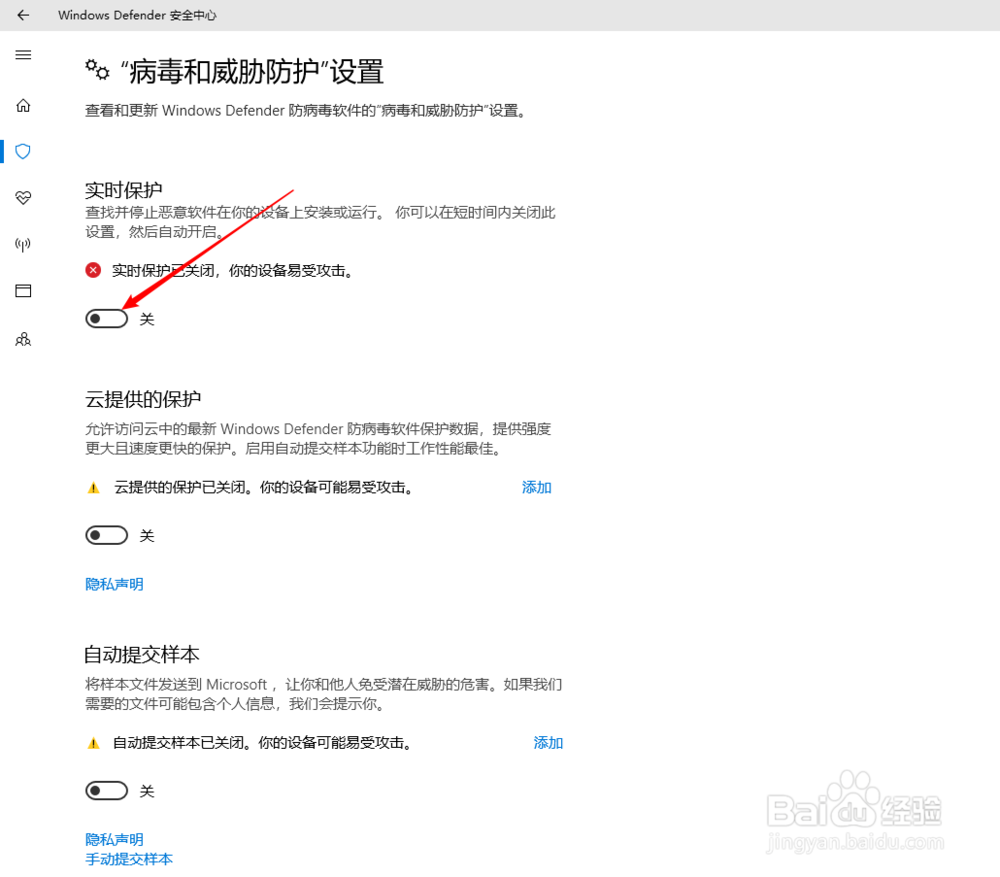1000x877 pixels.
Task: Click the 实时保护 section heading
Action: point(124,190)
